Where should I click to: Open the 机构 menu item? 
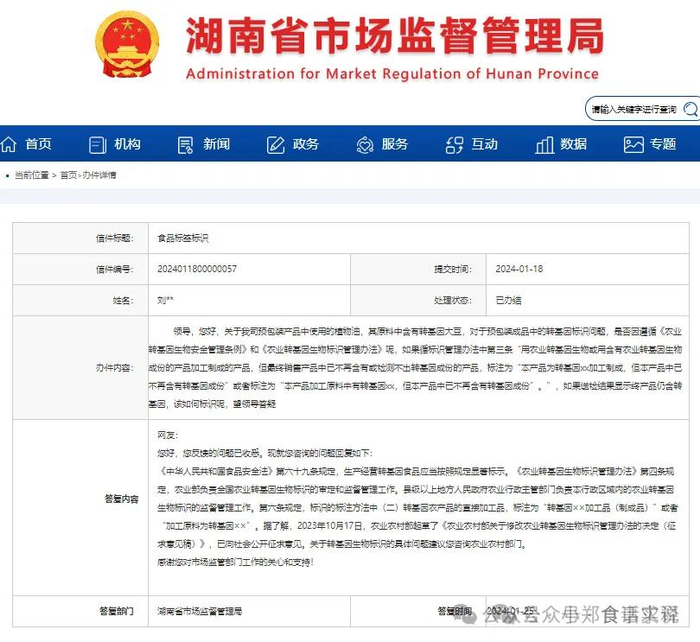click(x=127, y=144)
